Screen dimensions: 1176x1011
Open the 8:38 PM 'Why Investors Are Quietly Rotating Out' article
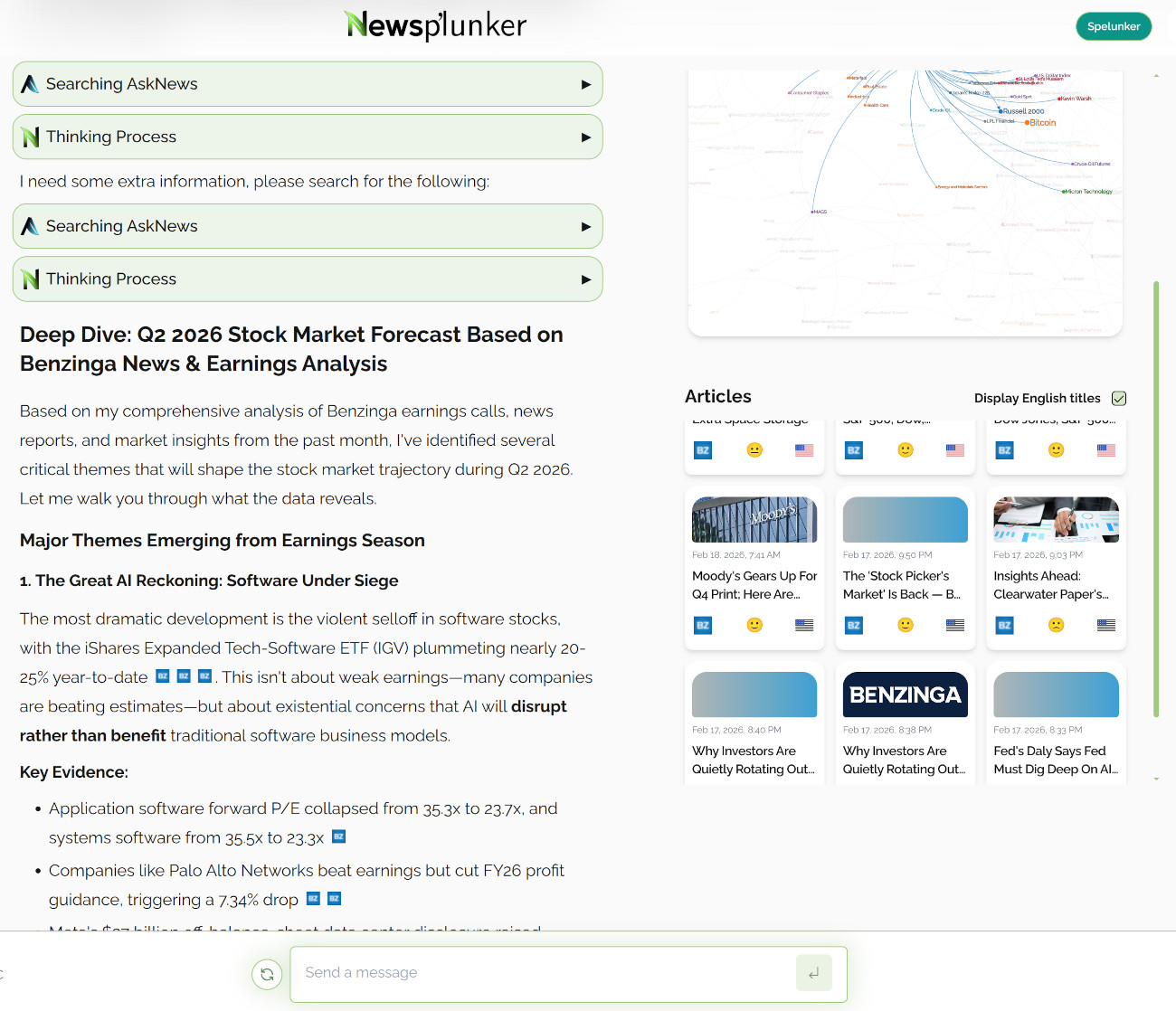point(905,760)
